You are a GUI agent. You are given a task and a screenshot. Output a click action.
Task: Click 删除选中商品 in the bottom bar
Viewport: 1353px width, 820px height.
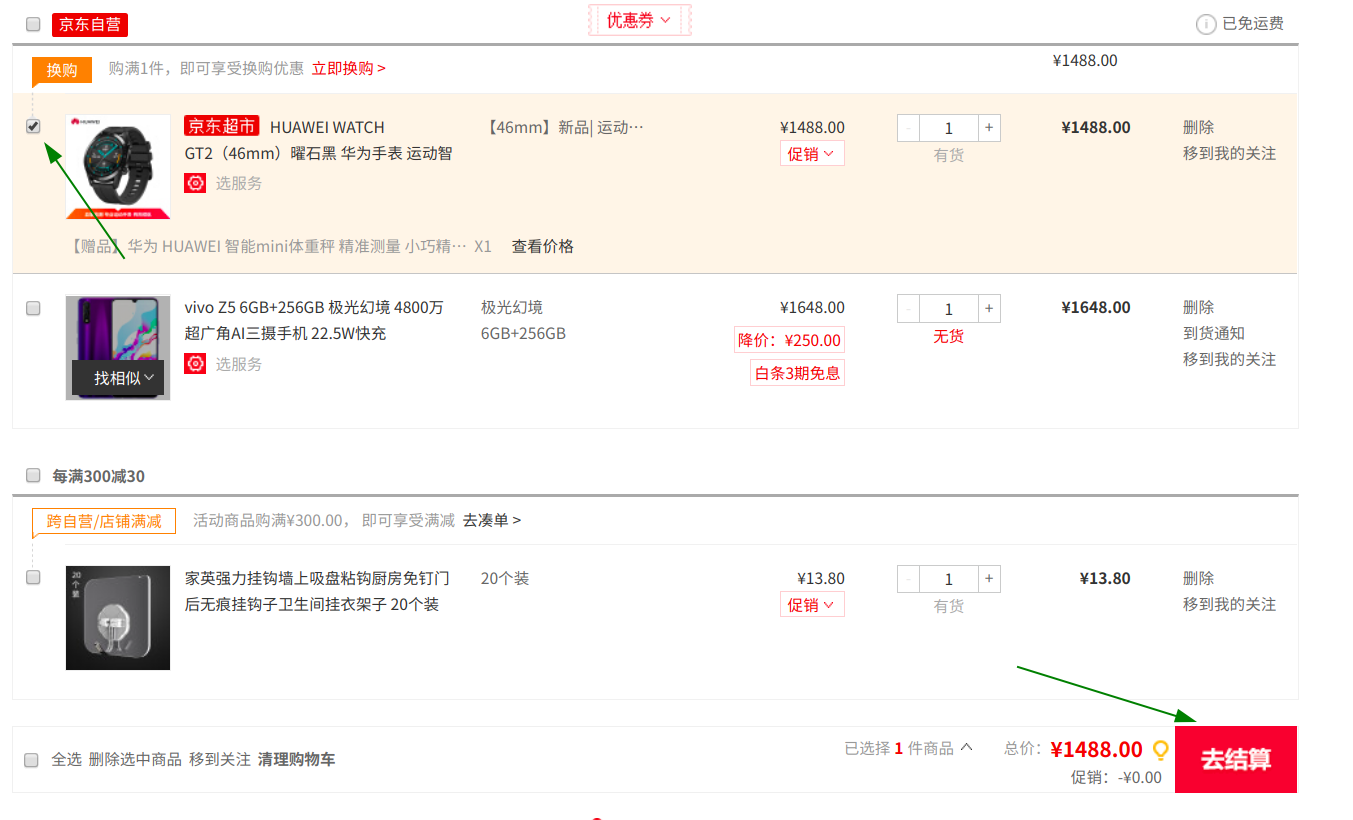click(135, 760)
